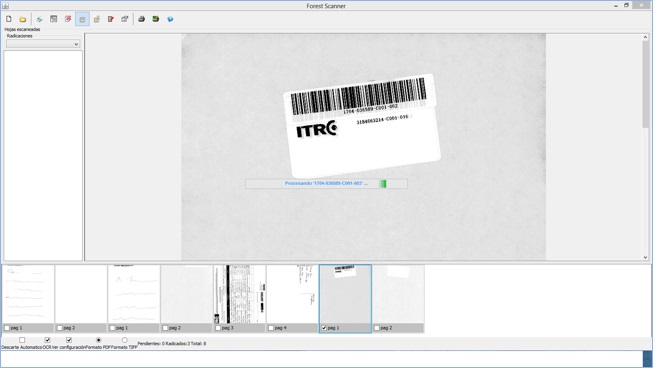The image size is (657, 372).
Task: Uncheck the Ver configuración checkbox
Action: [x=69, y=340]
